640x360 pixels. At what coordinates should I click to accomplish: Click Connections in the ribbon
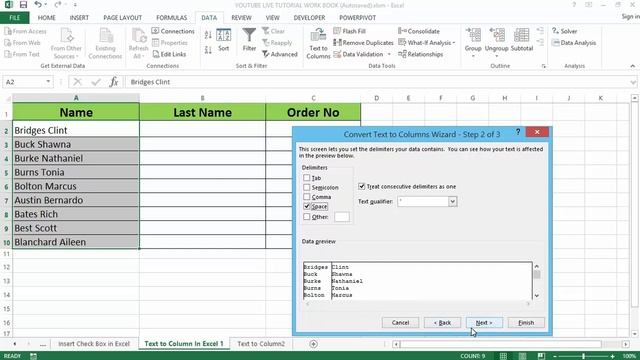173,31
